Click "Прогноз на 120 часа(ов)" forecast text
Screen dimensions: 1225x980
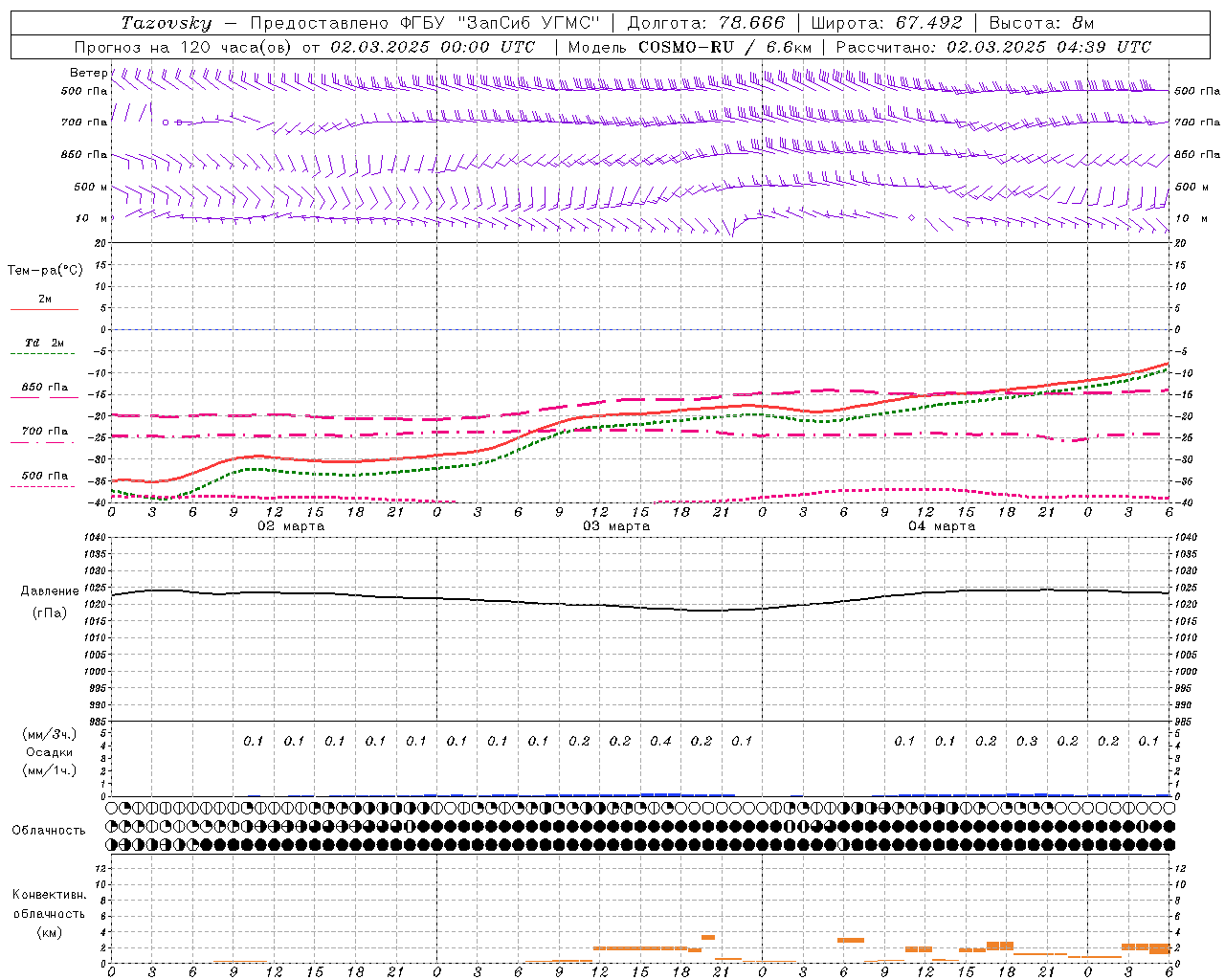click(x=185, y=47)
